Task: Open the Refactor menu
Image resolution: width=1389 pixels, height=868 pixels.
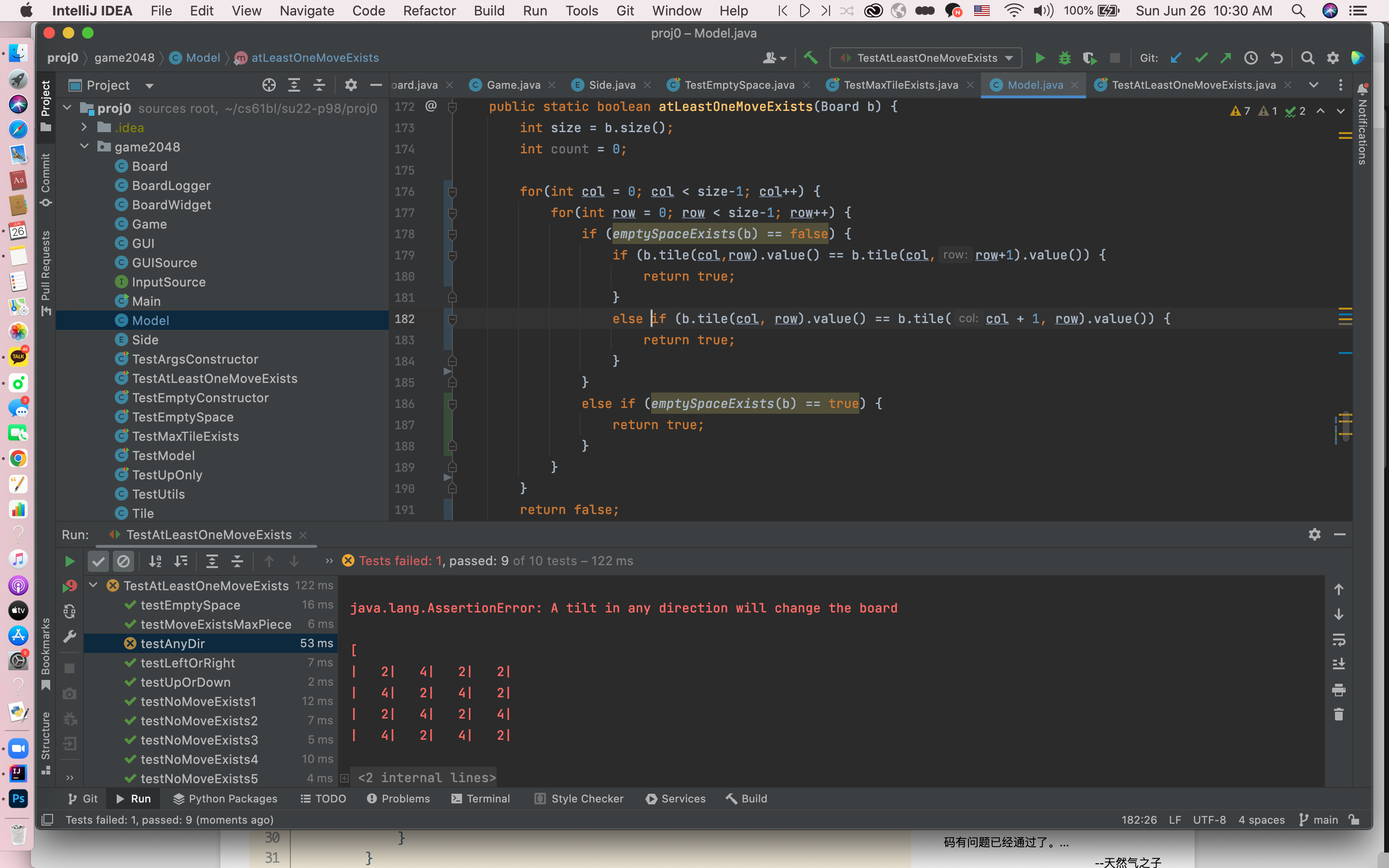Action: pos(429,10)
